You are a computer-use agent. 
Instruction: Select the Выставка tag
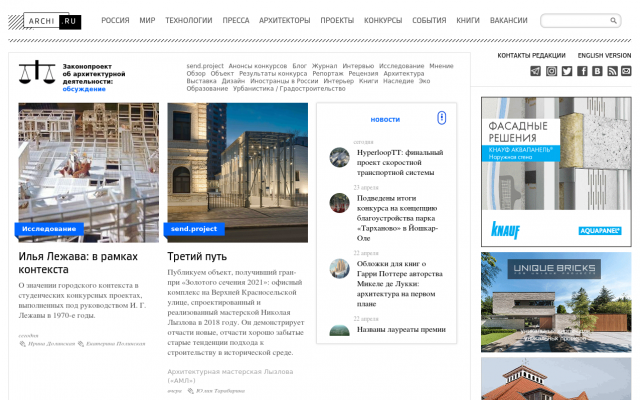(201, 81)
